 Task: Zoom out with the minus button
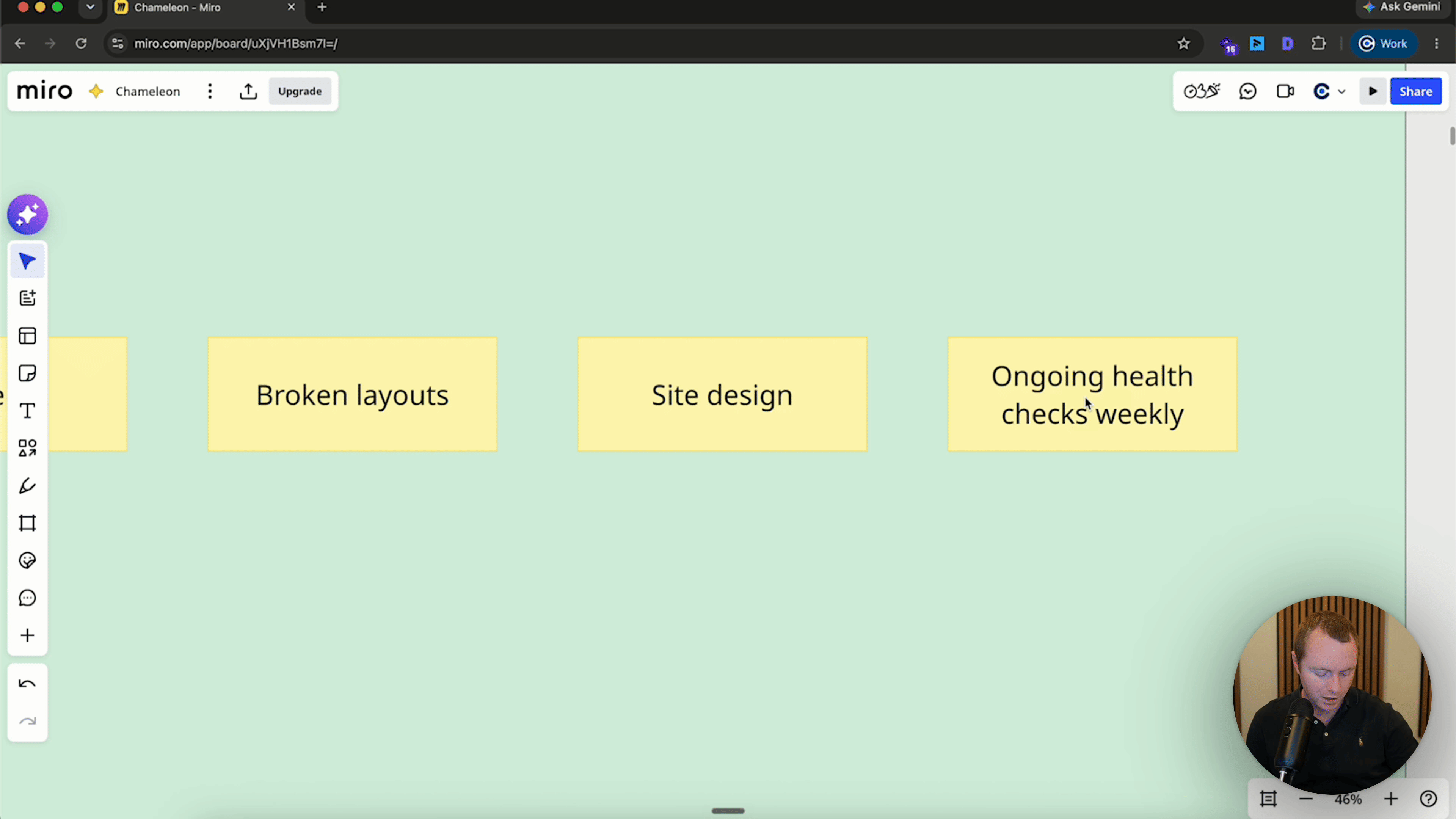[x=1305, y=799]
